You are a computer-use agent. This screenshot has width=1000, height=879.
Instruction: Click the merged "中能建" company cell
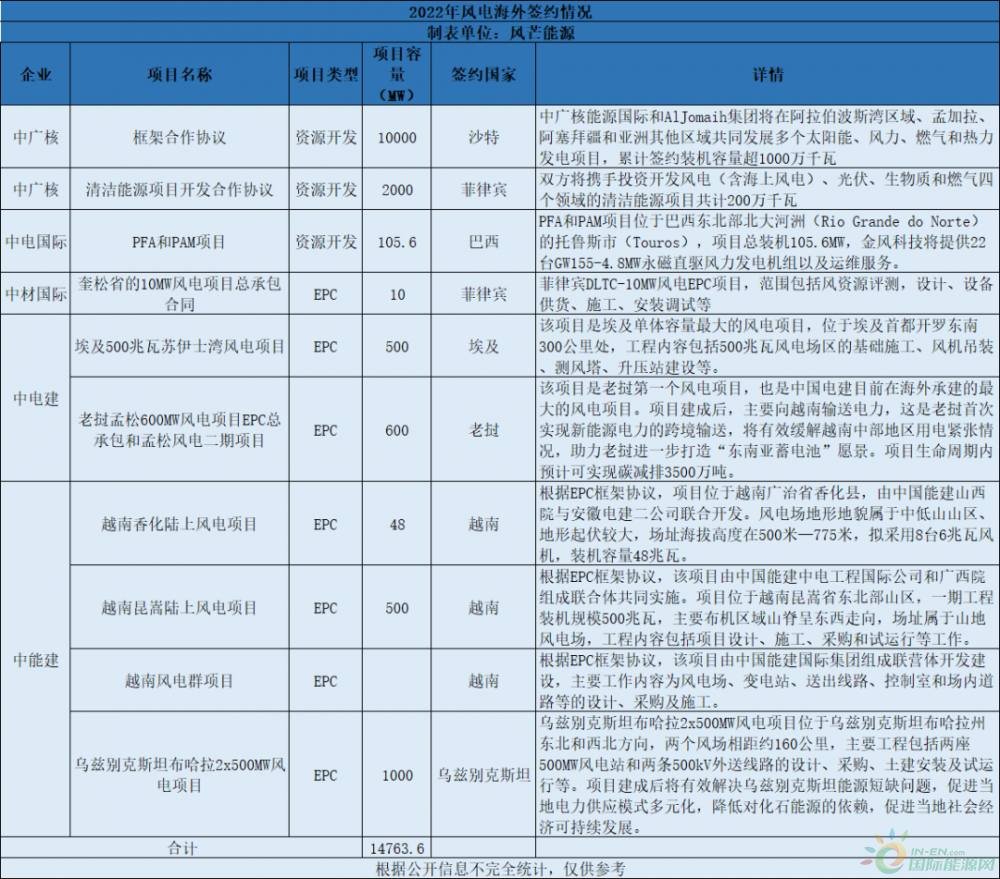point(36,661)
